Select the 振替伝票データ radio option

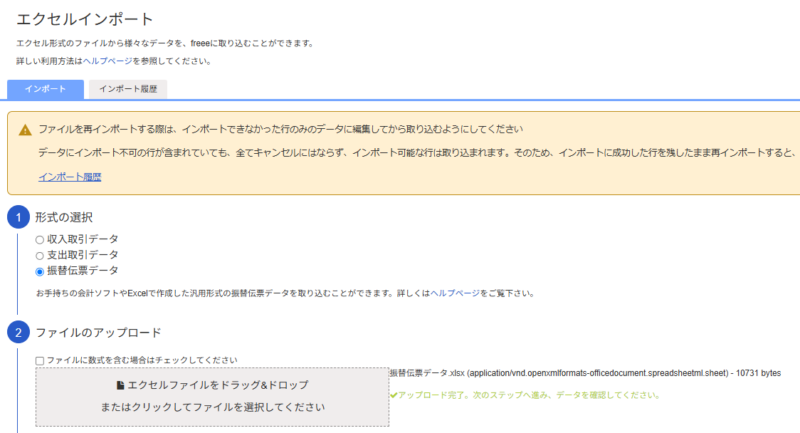[39, 271]
